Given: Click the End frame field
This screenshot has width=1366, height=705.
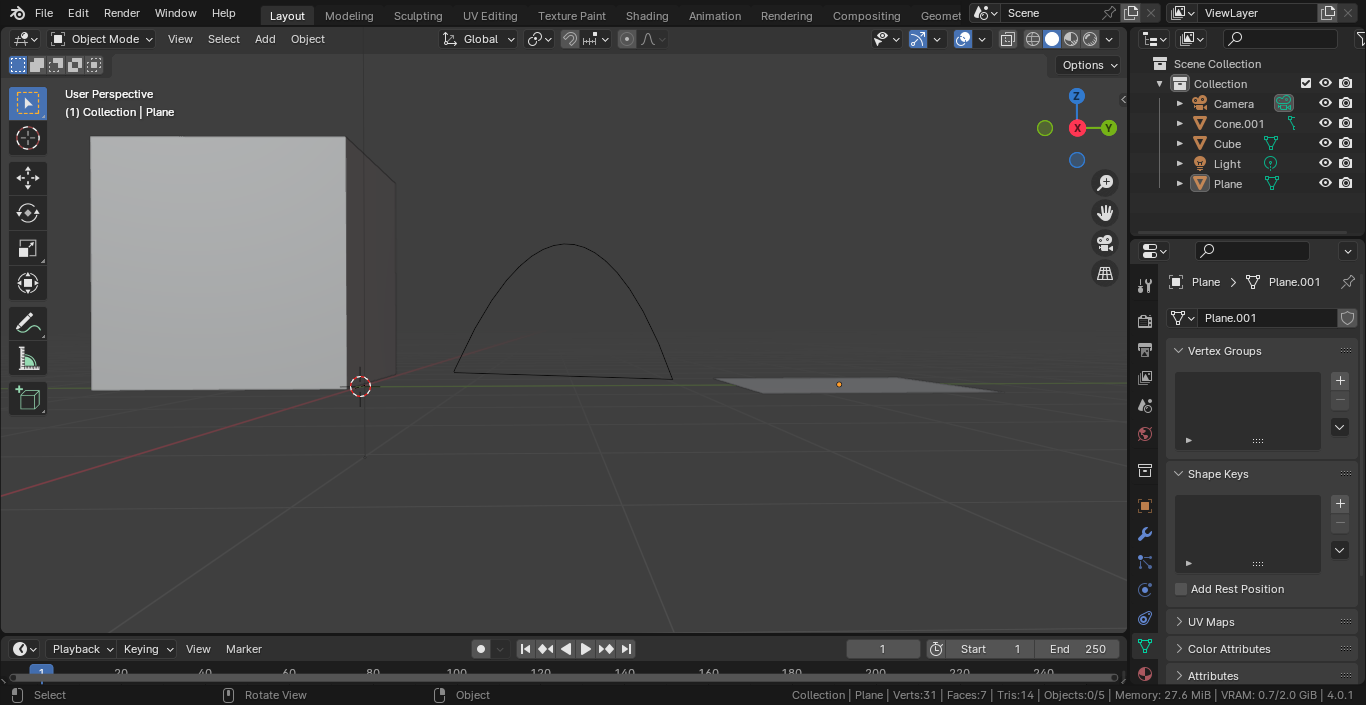Looking at the screenshot, I should tap(1078, 649).
